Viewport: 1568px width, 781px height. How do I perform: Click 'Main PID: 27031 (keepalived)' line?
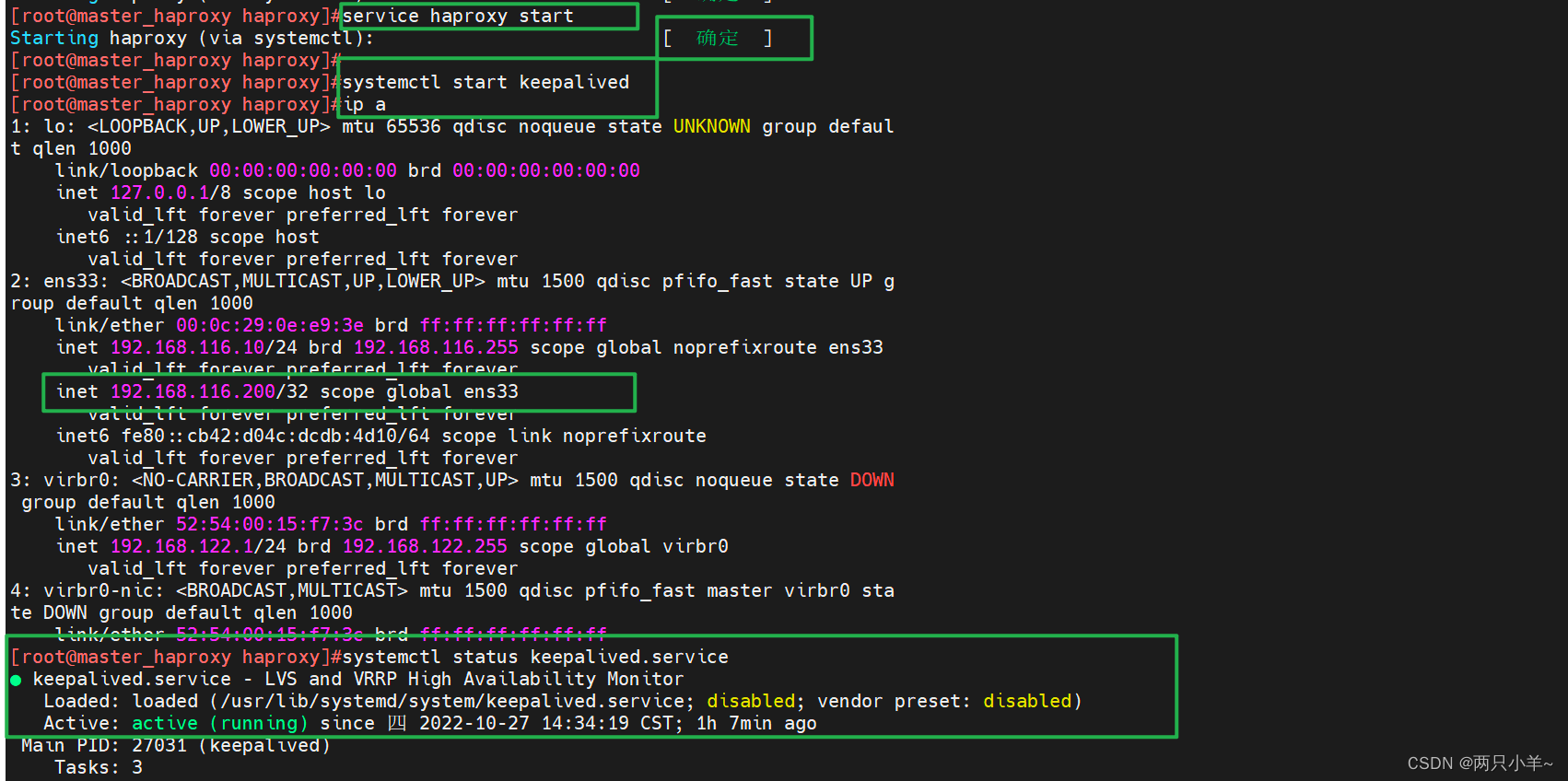click(x=176, y=745)
